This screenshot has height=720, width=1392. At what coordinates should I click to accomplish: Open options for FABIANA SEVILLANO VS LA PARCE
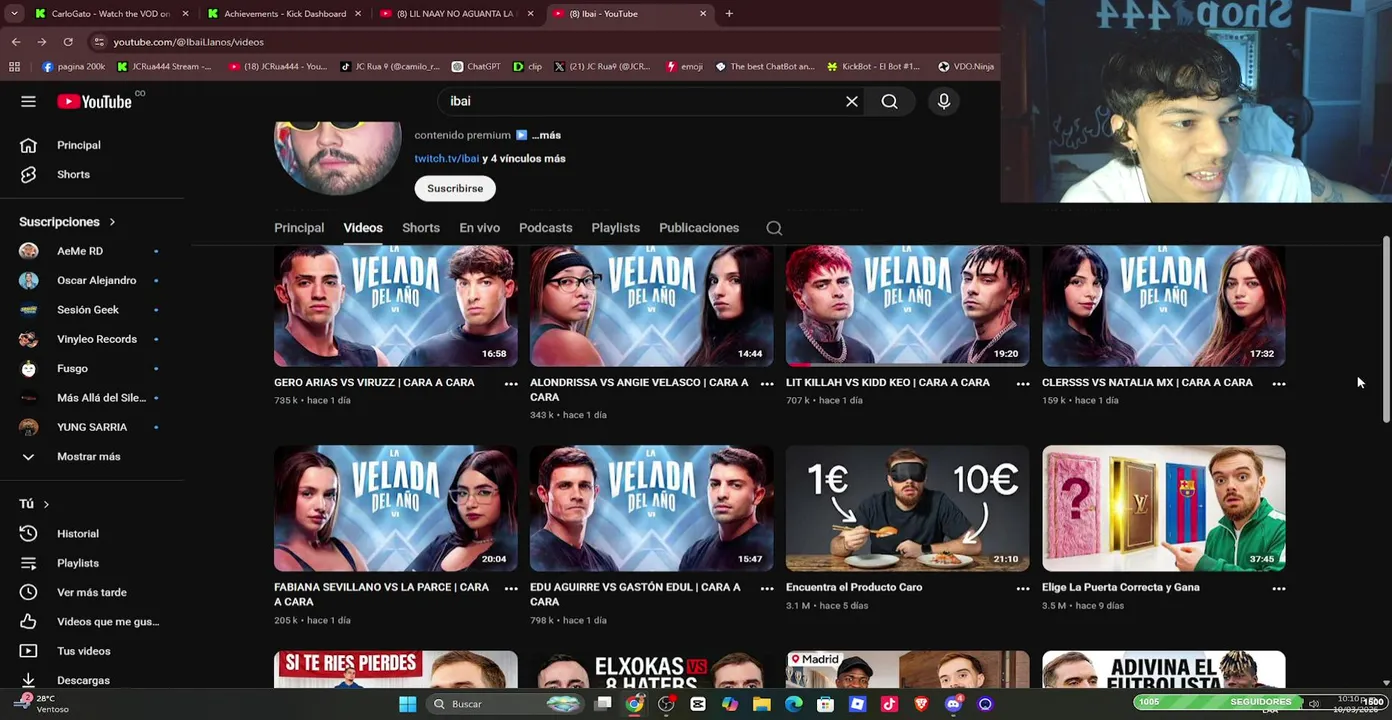(511, 588)
